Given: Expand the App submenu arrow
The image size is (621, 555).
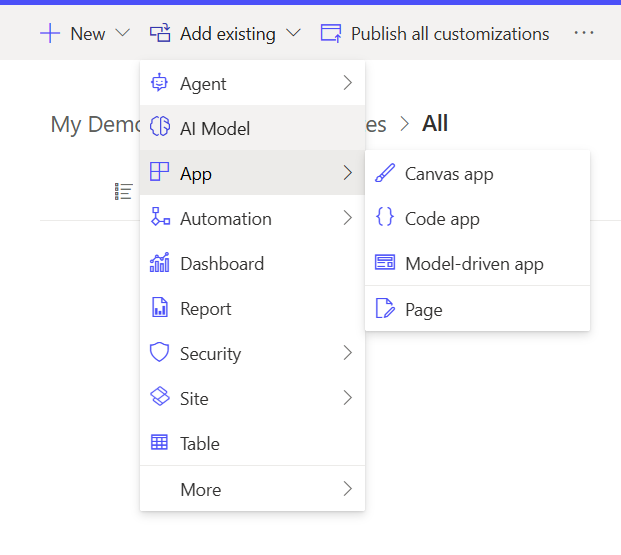Looking at the screenshot, I should 347,173.
